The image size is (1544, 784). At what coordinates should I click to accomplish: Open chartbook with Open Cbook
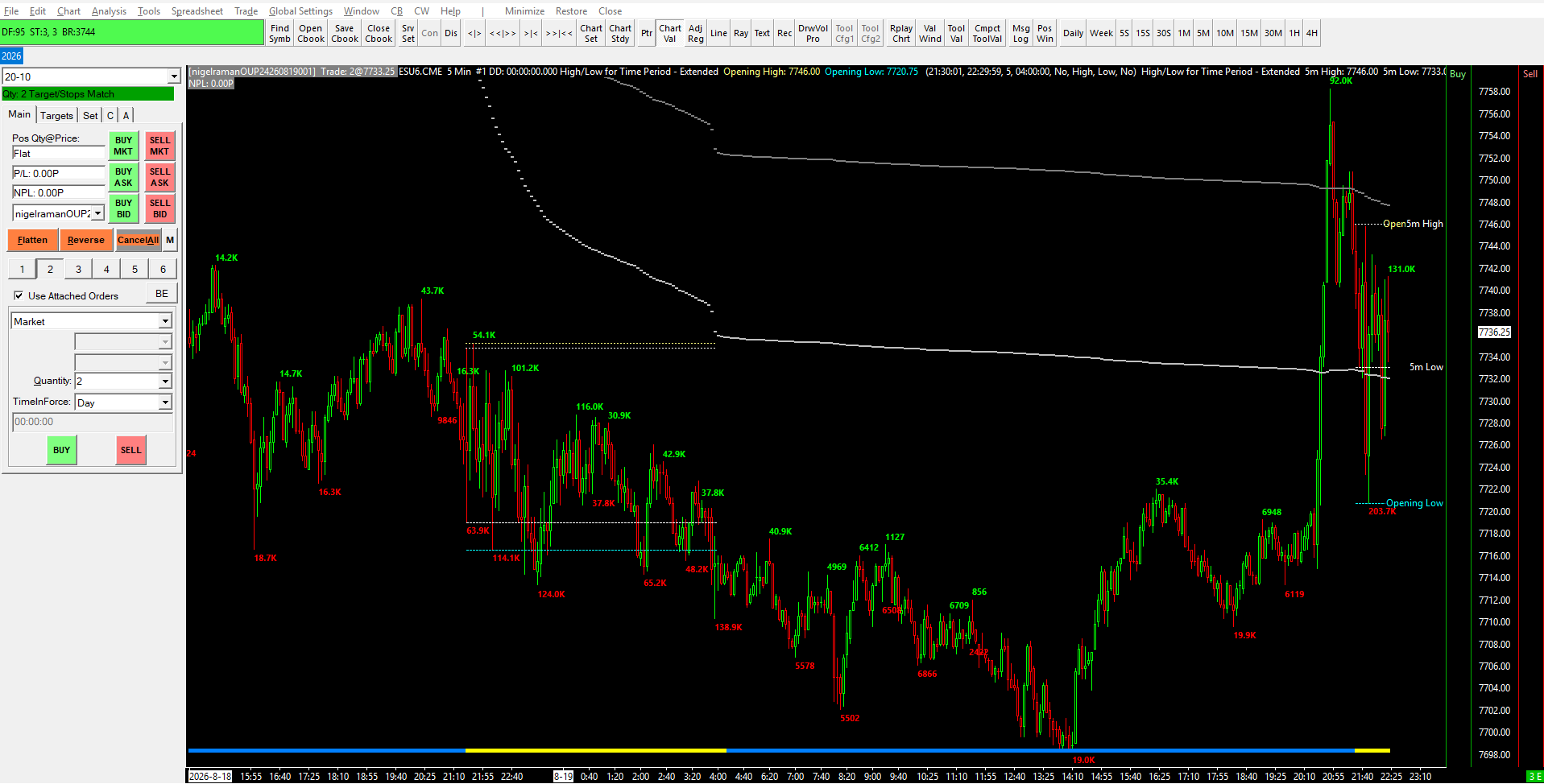point(311,33)
